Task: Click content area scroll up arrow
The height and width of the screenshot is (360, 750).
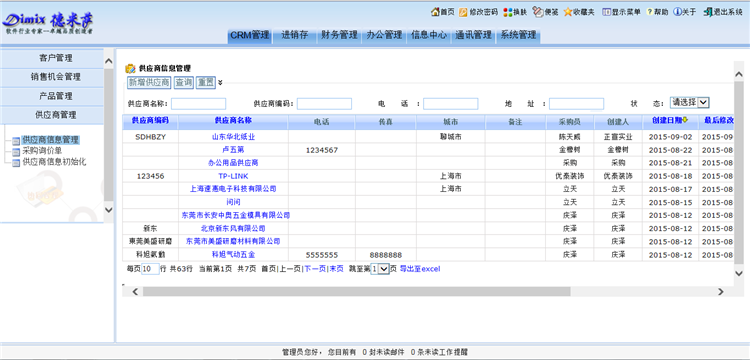Action: pyautogui.click(x=739, y=75)
